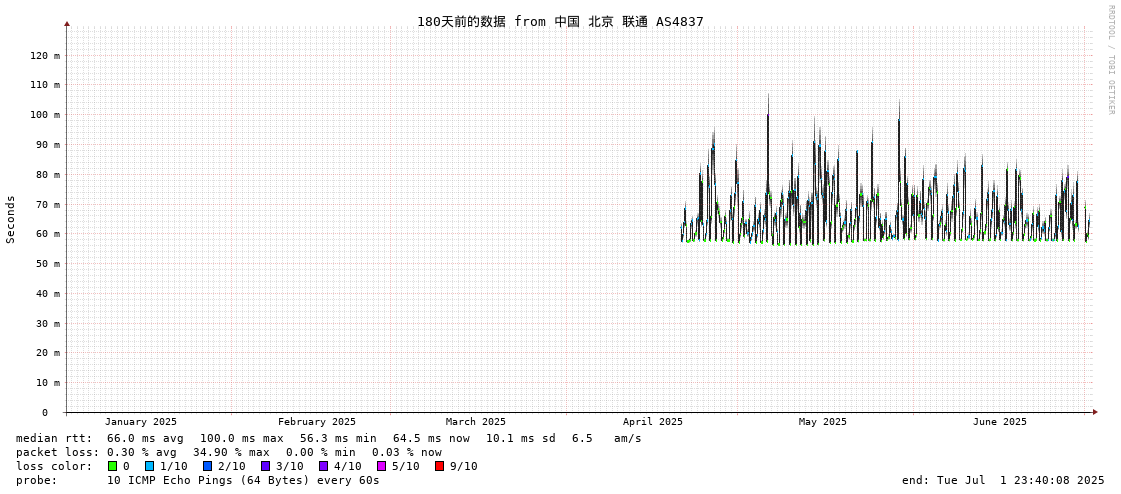Image resolution: width=1121 pixels, height=494 pixels.
Task: Click the 50 m y-axis label
Action: pos(49,264)
